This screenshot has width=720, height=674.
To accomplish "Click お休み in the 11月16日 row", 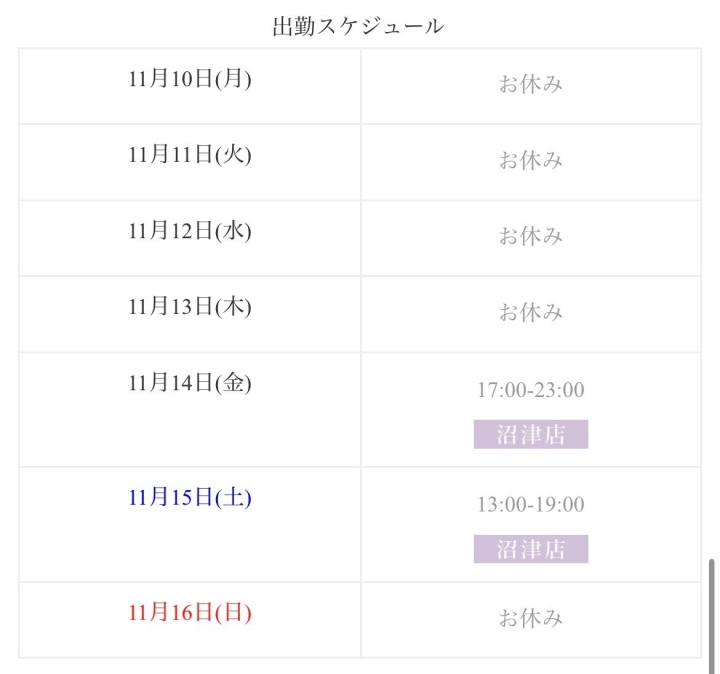I will coord(530,619).
